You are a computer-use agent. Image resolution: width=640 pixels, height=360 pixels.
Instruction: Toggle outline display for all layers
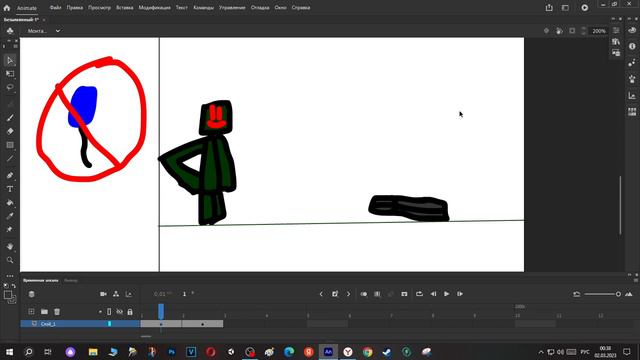(109, 312)
